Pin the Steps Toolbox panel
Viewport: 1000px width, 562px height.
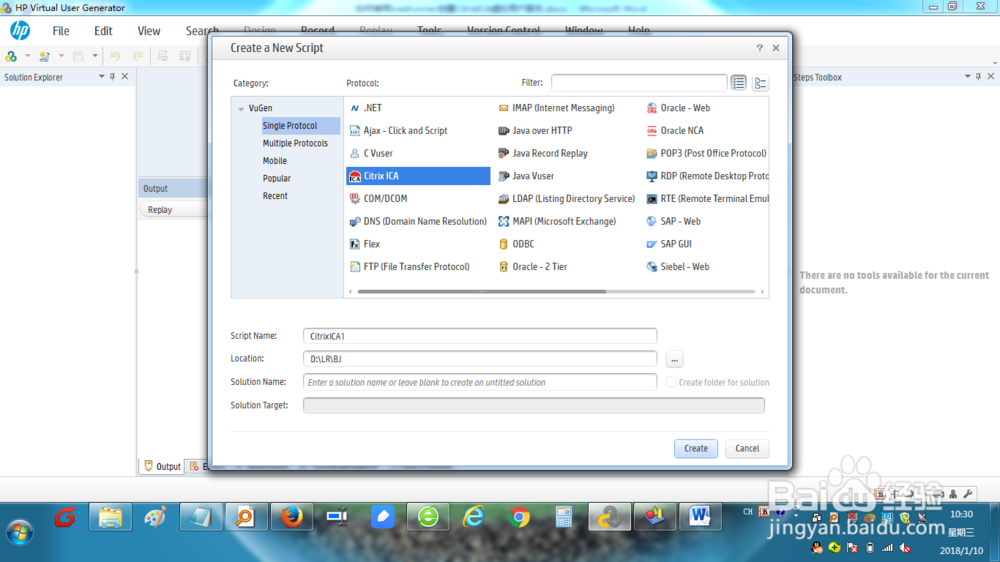tap(978, 77)
